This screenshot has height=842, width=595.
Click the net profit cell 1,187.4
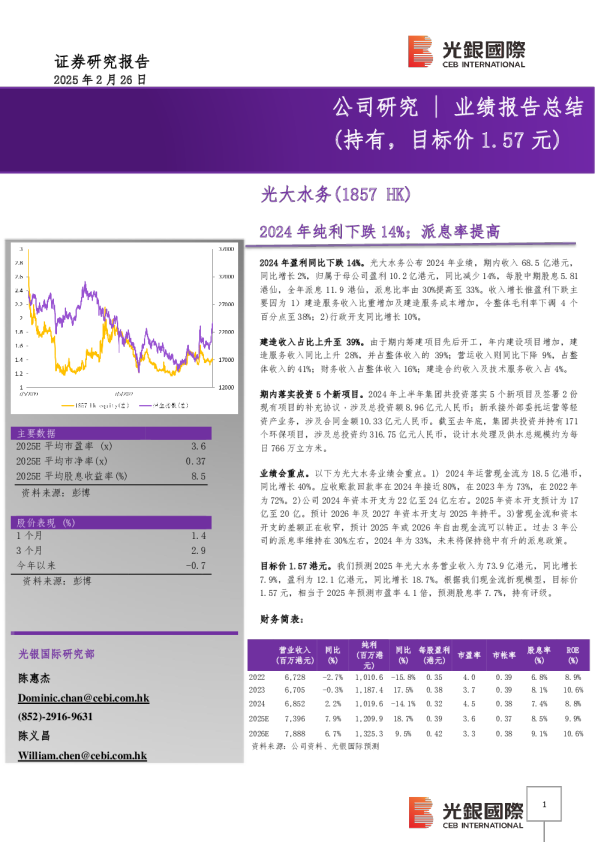[x=369, y=690]
